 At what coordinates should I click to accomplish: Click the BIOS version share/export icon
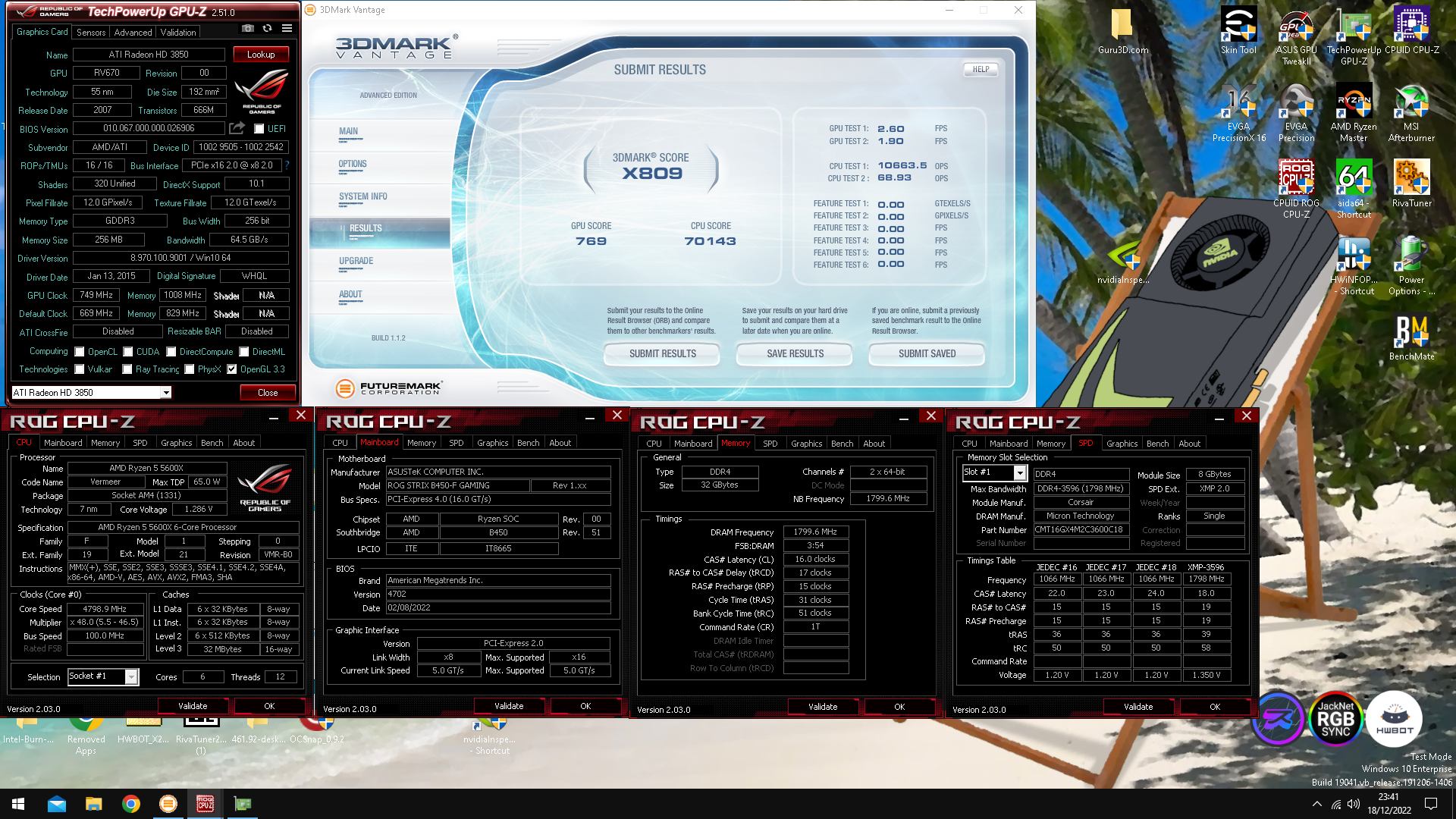click(x=237, y=128)
